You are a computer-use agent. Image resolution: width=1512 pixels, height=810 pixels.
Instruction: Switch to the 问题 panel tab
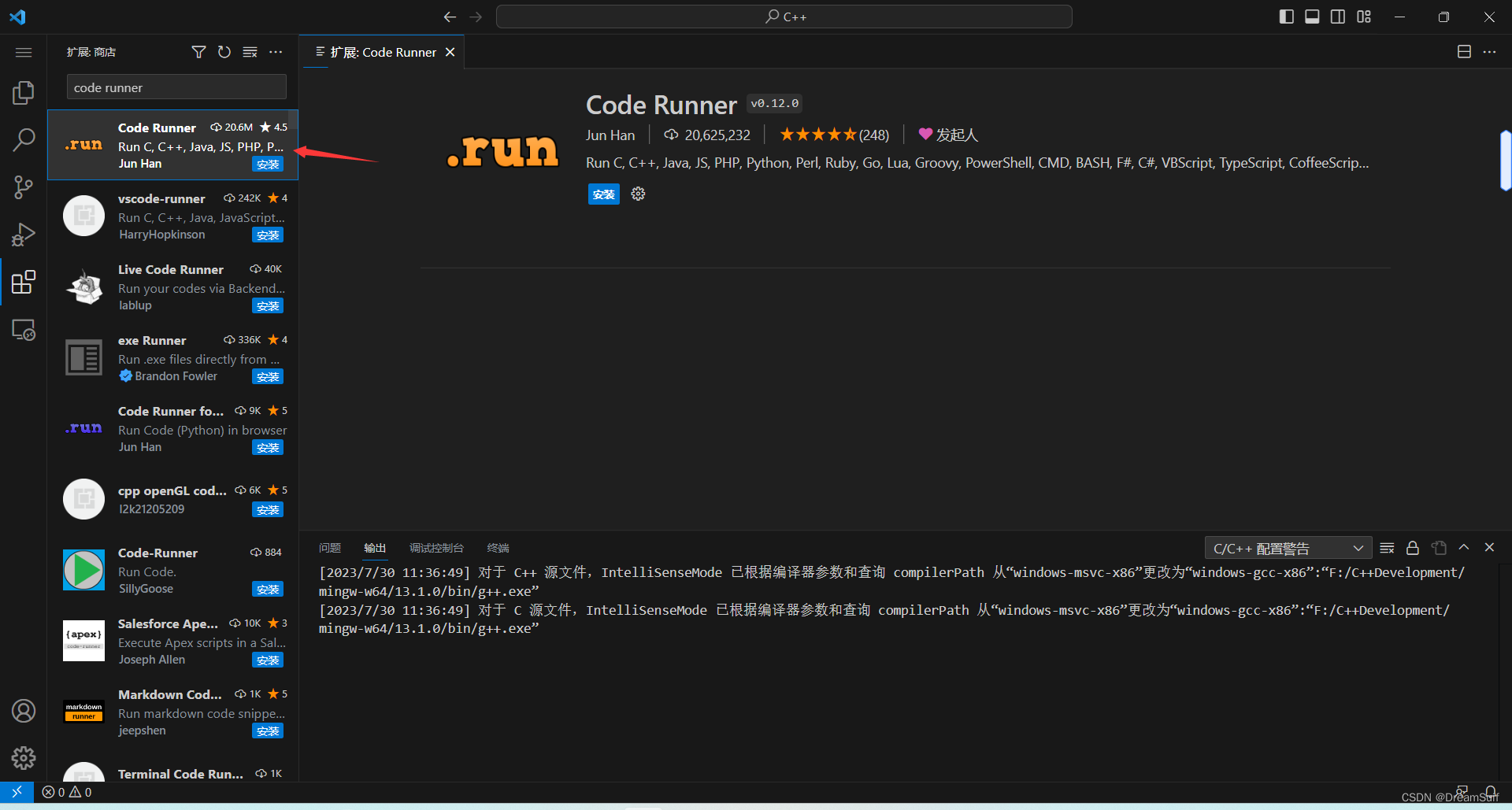click(330, 548)
